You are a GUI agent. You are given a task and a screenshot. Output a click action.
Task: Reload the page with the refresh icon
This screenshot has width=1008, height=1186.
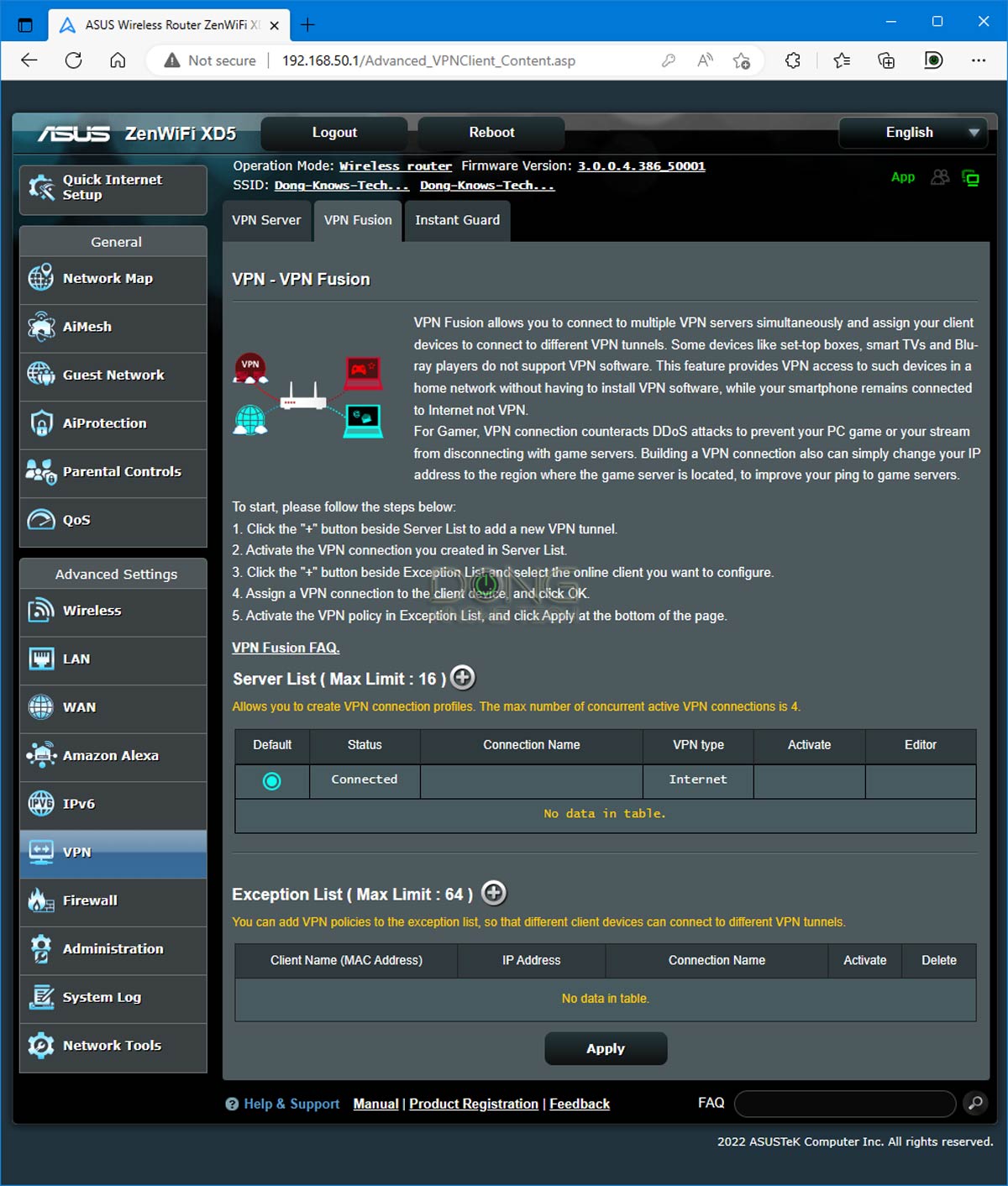(x=74, y=60)
